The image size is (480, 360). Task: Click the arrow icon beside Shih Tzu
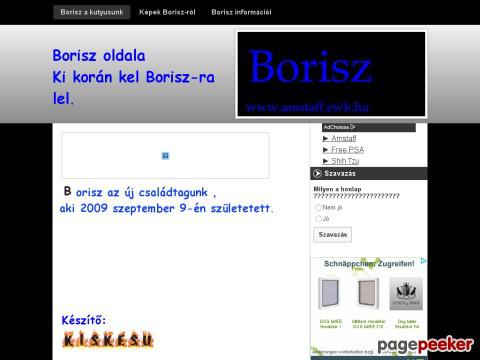coord(326,161)
